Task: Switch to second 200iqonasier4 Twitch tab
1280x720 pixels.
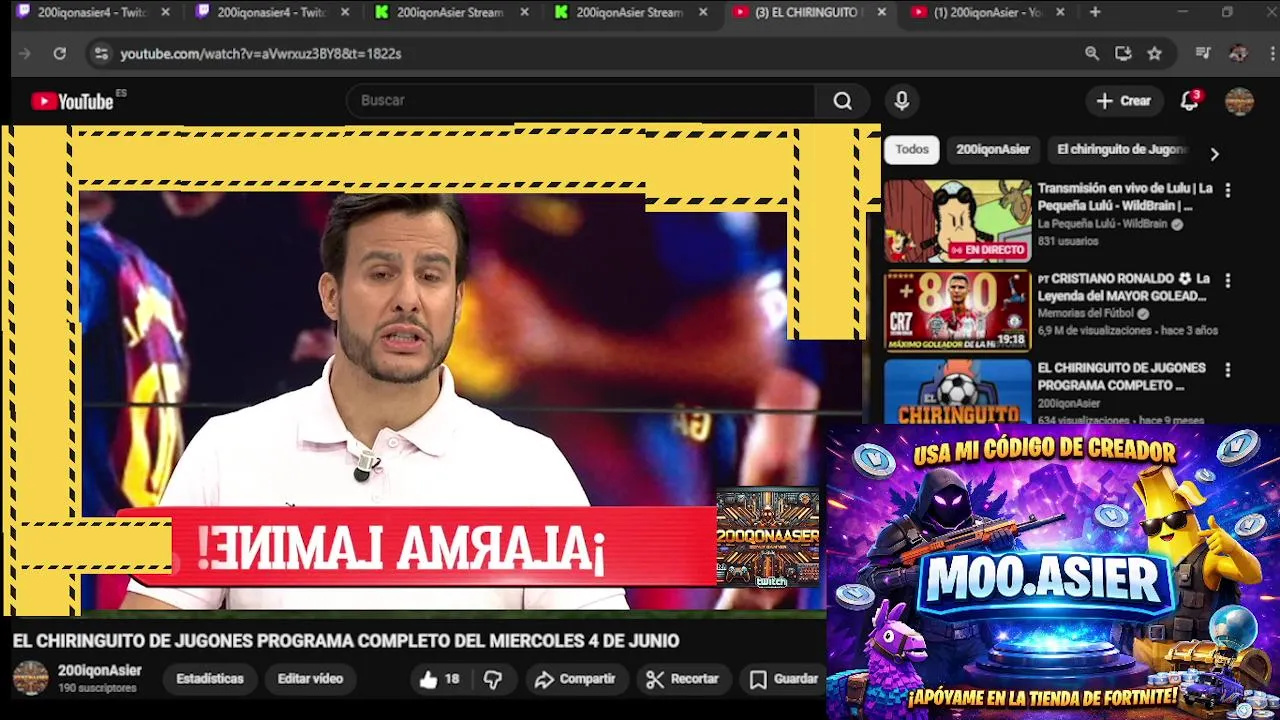Action: pyautogui.click(x=272, y=12)
